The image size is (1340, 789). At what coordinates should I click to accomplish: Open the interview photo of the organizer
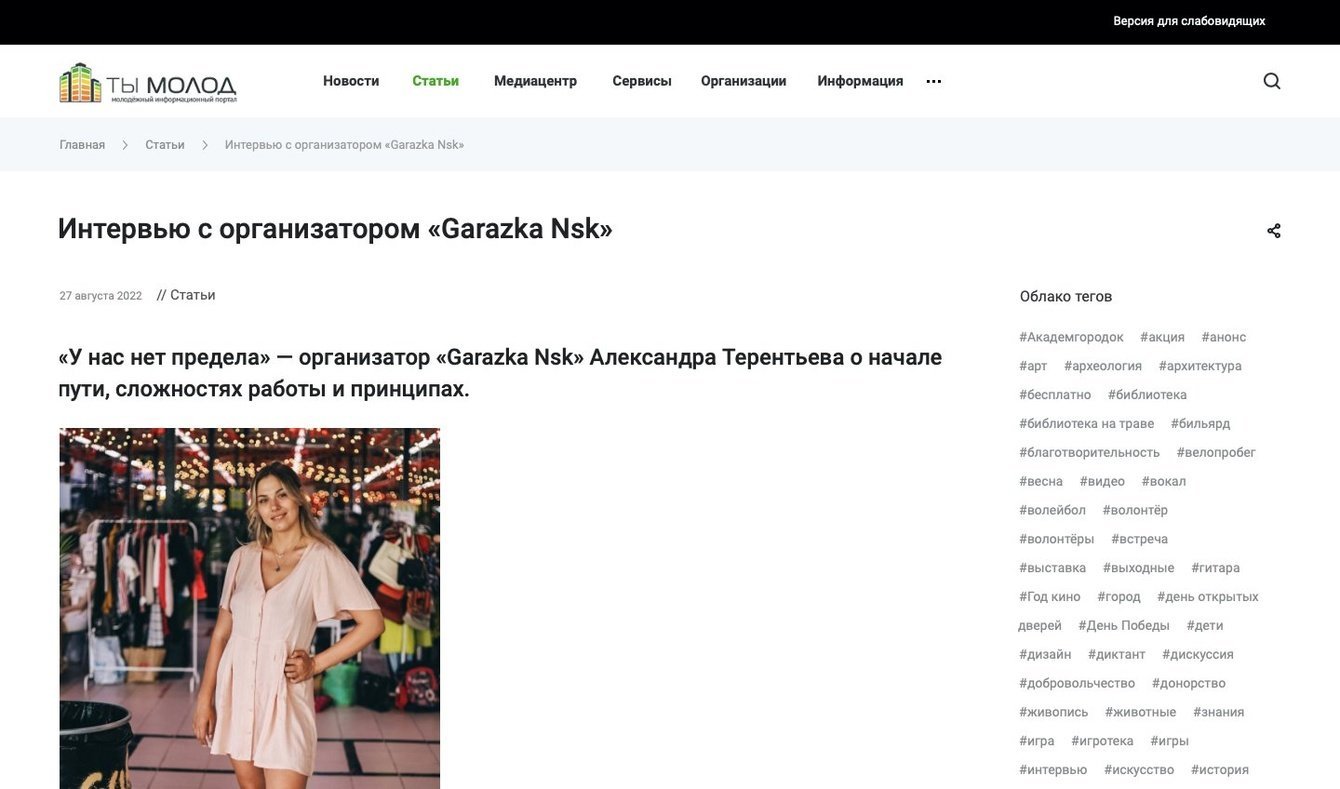coord(250,608)
